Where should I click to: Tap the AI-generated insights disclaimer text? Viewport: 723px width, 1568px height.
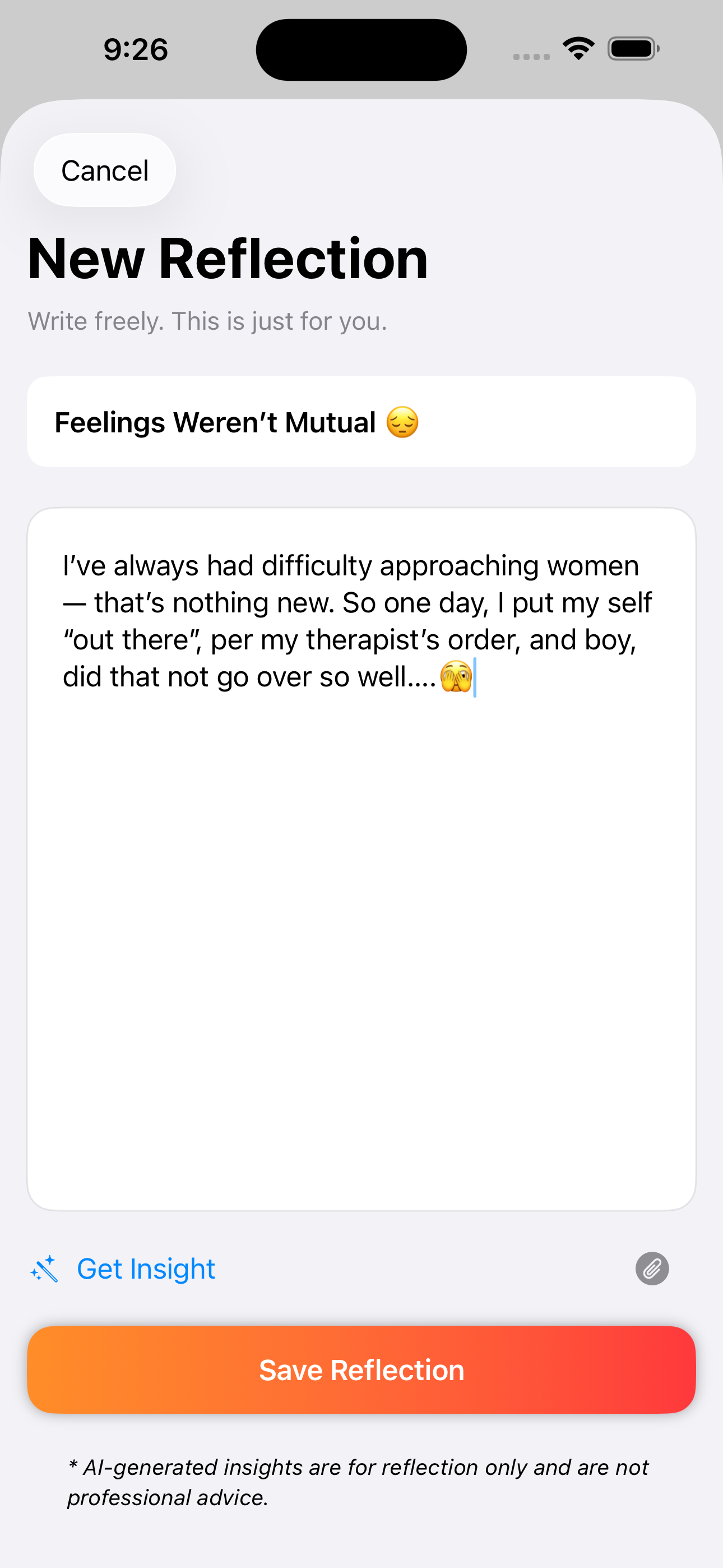tap(358, 1482)
